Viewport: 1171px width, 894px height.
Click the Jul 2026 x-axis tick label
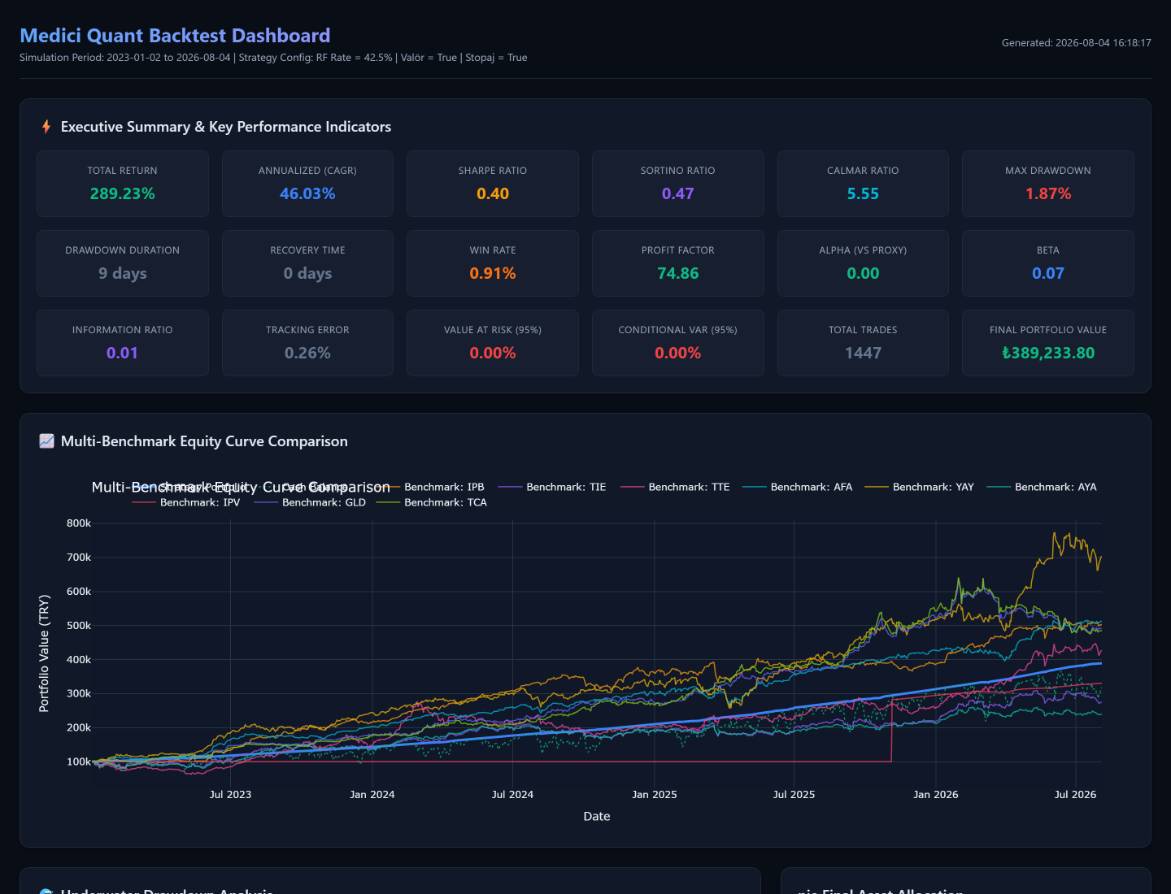pos(1075,795)
